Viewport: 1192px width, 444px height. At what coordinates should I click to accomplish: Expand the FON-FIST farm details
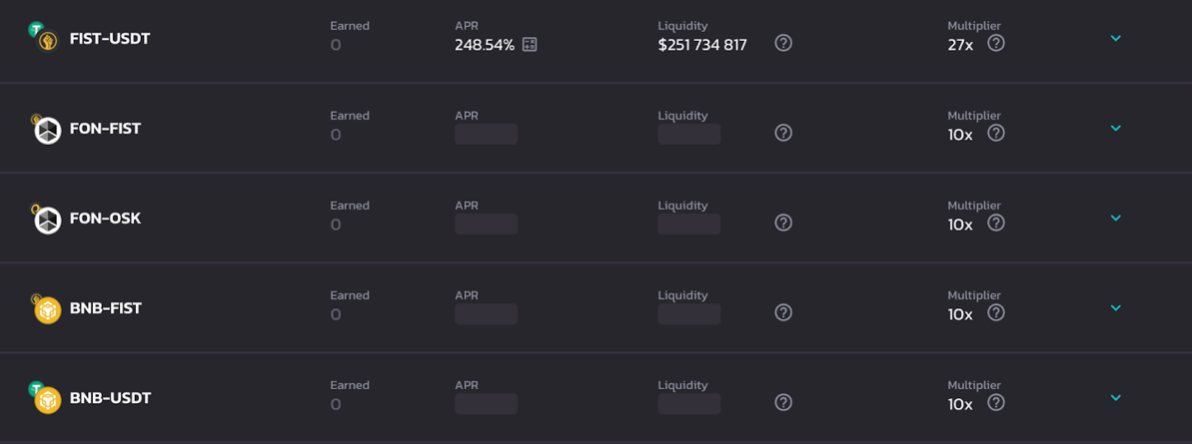(1116, 128)
